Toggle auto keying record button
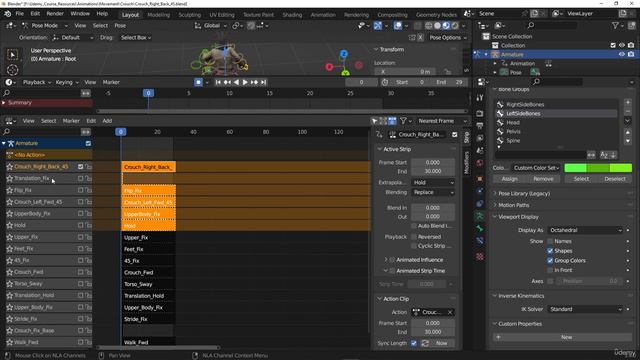This screenshot has height=360, width=640. point(198,82)
